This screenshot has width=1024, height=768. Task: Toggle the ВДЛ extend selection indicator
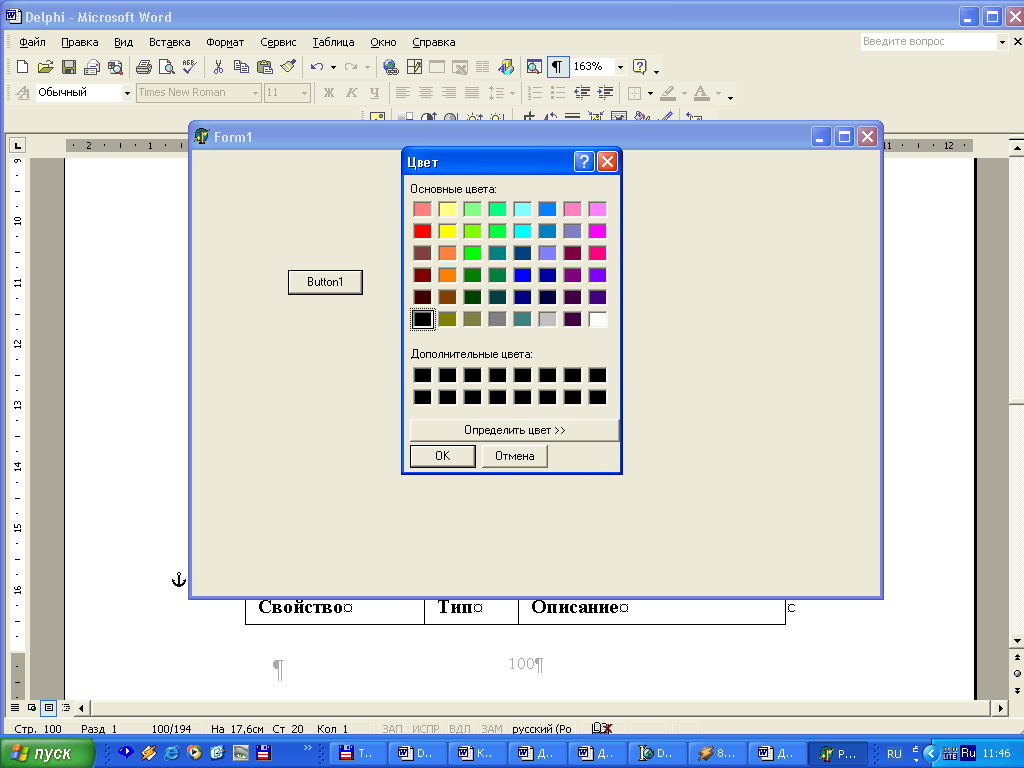coord(460,729)
